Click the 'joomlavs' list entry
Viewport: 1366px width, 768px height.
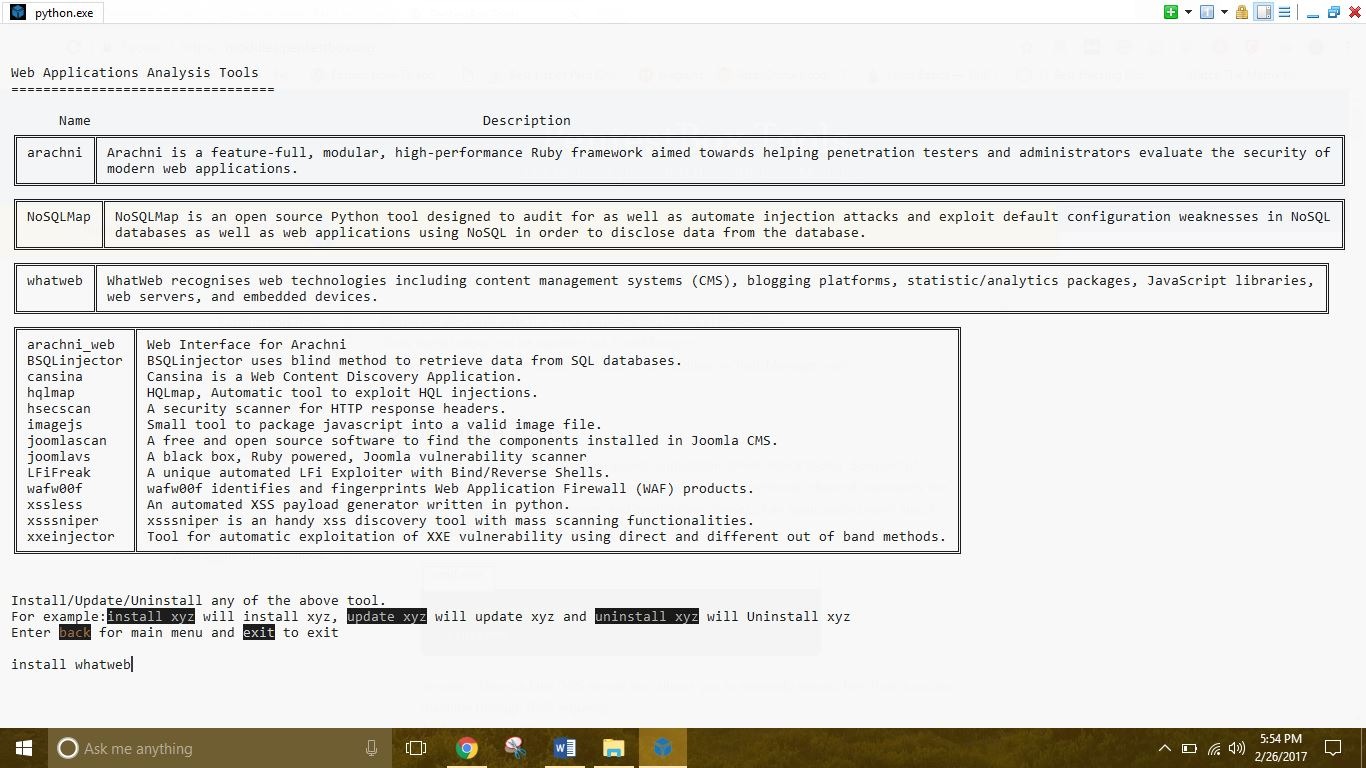click(59, 456)
